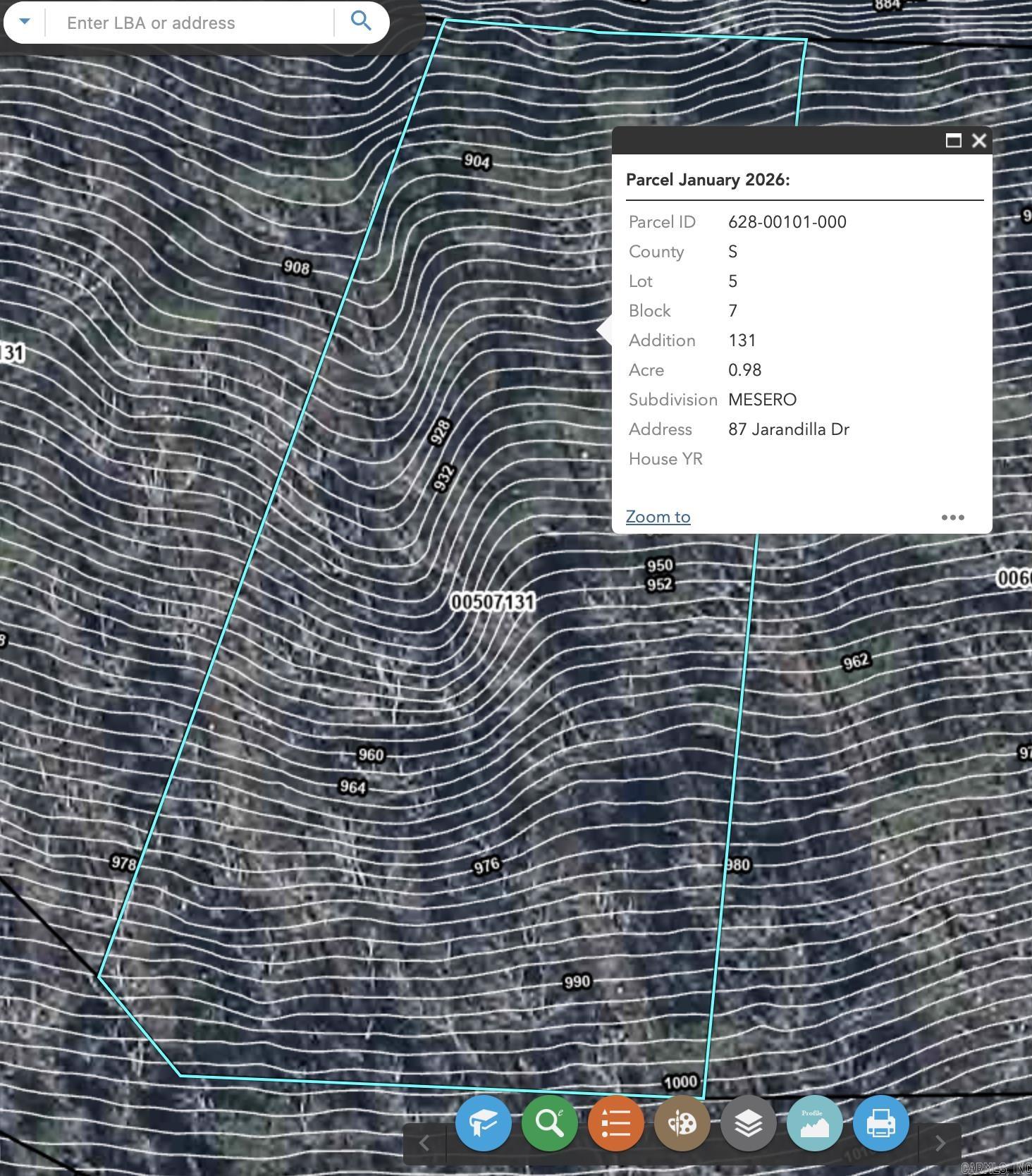1032x1176 pixels.
Task: Click the LBA or address search field
Action: point(190,23)
